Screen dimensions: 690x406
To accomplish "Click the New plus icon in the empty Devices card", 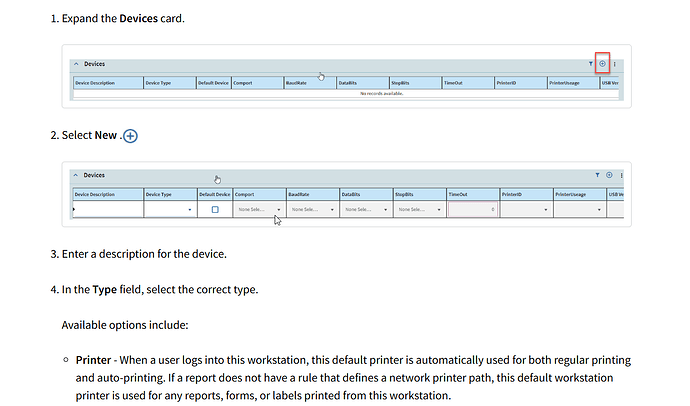I will pyautogui.click(x=602, y=64).
